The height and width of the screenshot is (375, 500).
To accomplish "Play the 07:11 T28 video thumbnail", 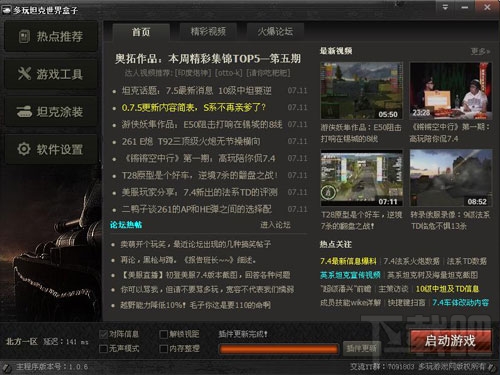I will point(362,178).
